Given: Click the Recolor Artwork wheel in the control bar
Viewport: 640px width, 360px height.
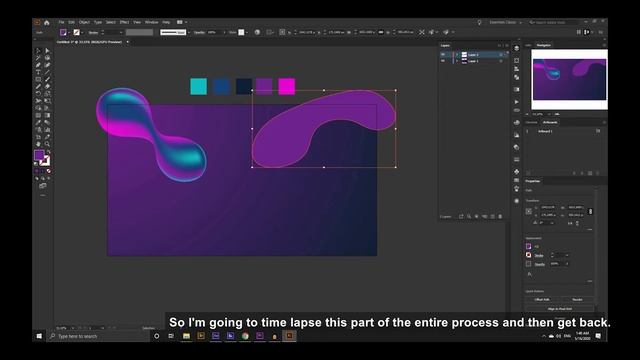Looking at the screenshot, I should (257, 32).
